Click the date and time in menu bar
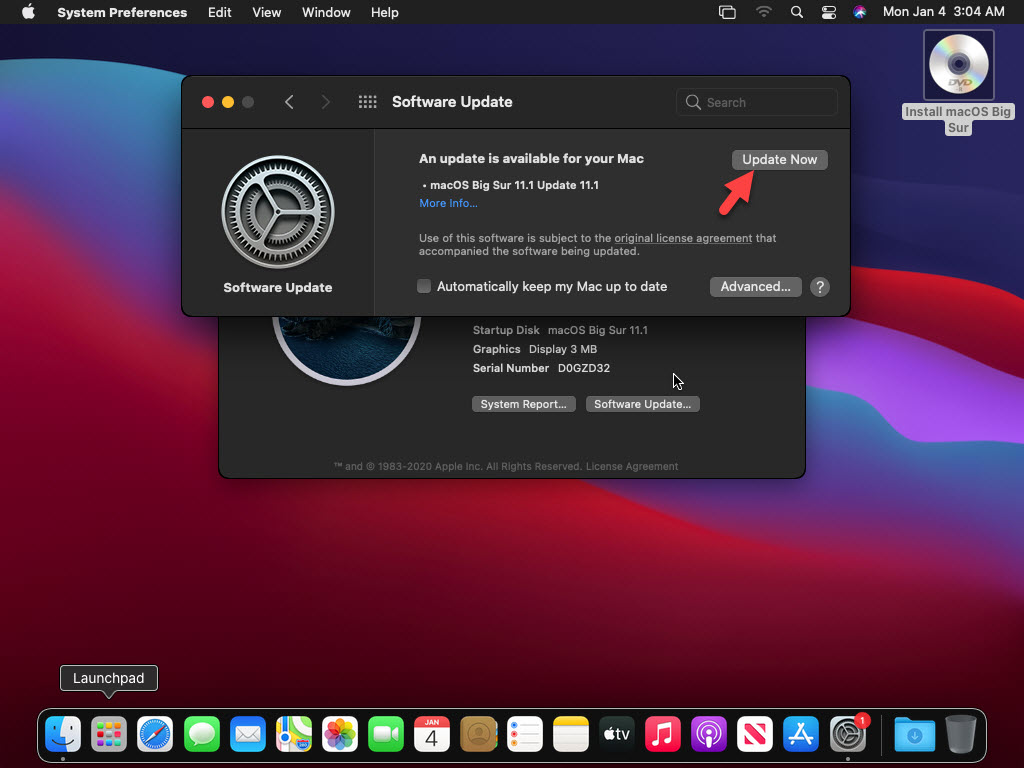This screenshot has height=768, width=1024. pyautogui.click(x=944, y=12)
